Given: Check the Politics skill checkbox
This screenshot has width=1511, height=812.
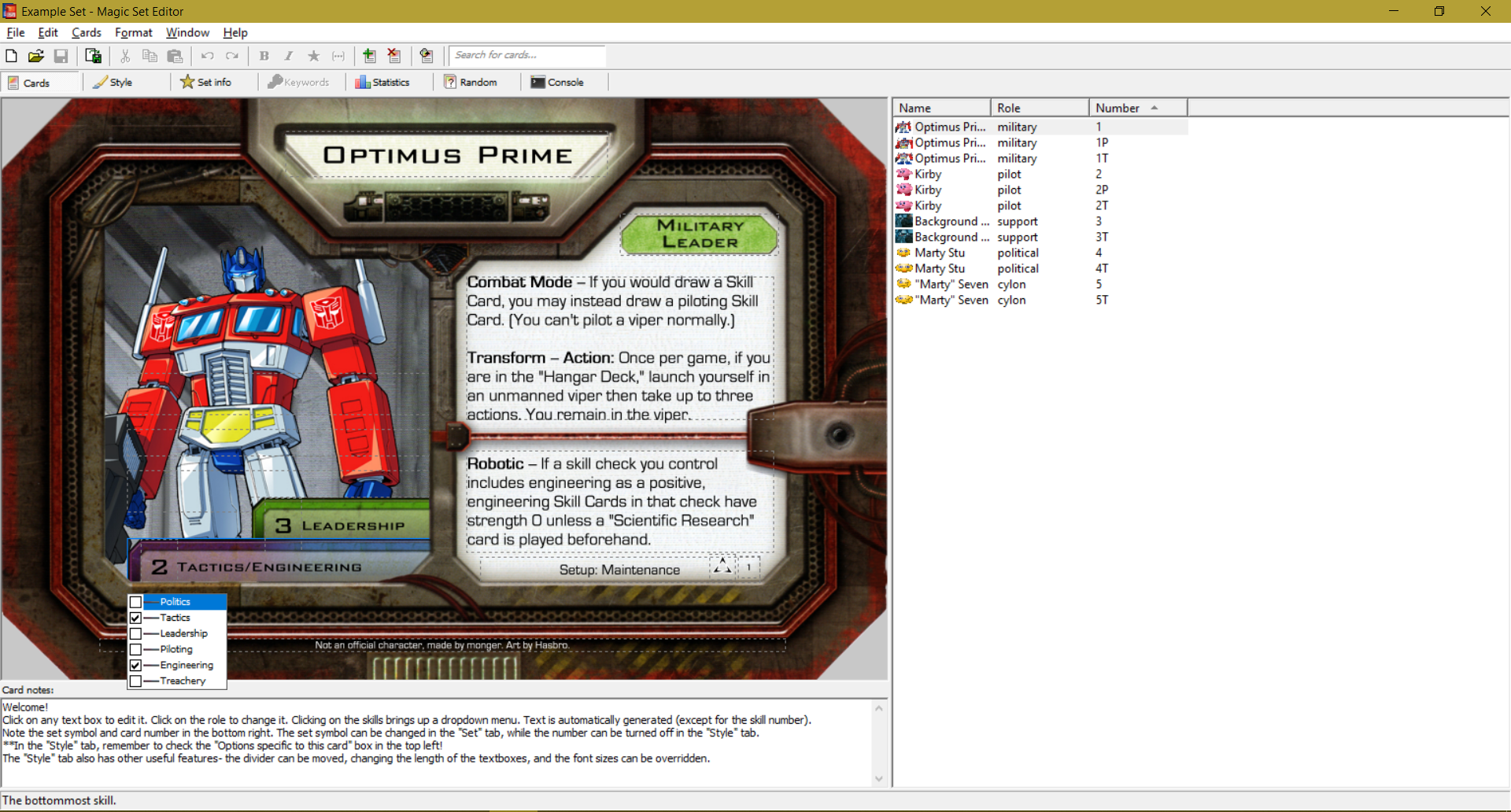Looking at the screenshot, I should [135, 602].
